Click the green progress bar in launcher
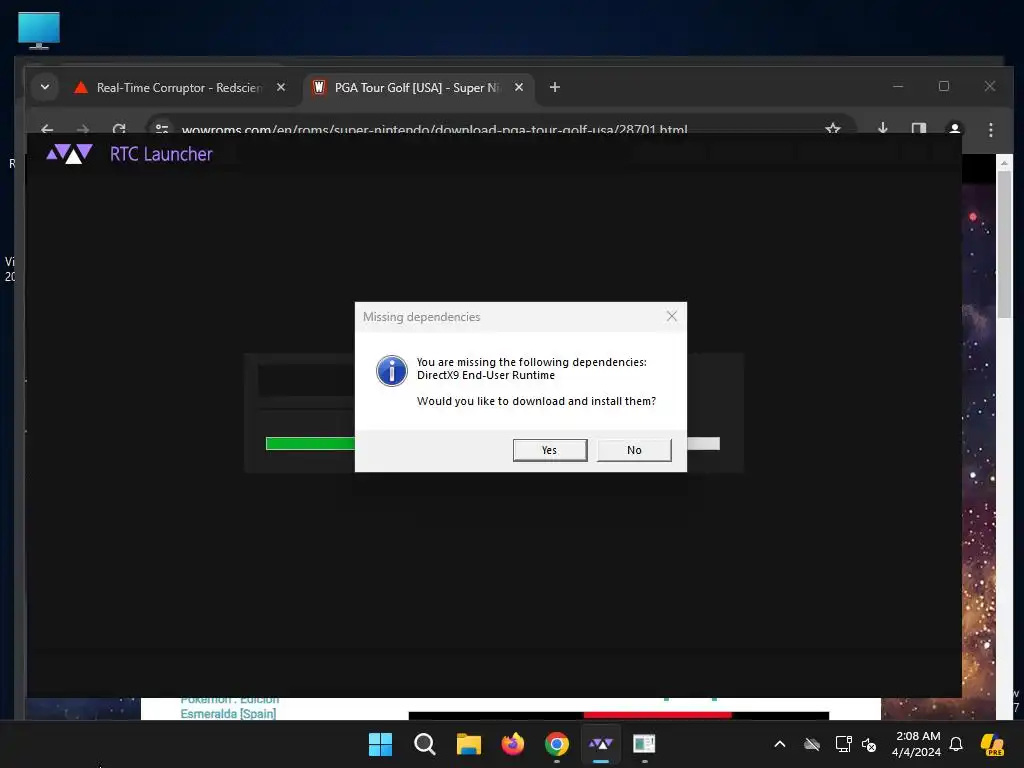Image resolution: width=1024 pixels, height=768 pixels. pyautogui.click(x=310, y=443)
